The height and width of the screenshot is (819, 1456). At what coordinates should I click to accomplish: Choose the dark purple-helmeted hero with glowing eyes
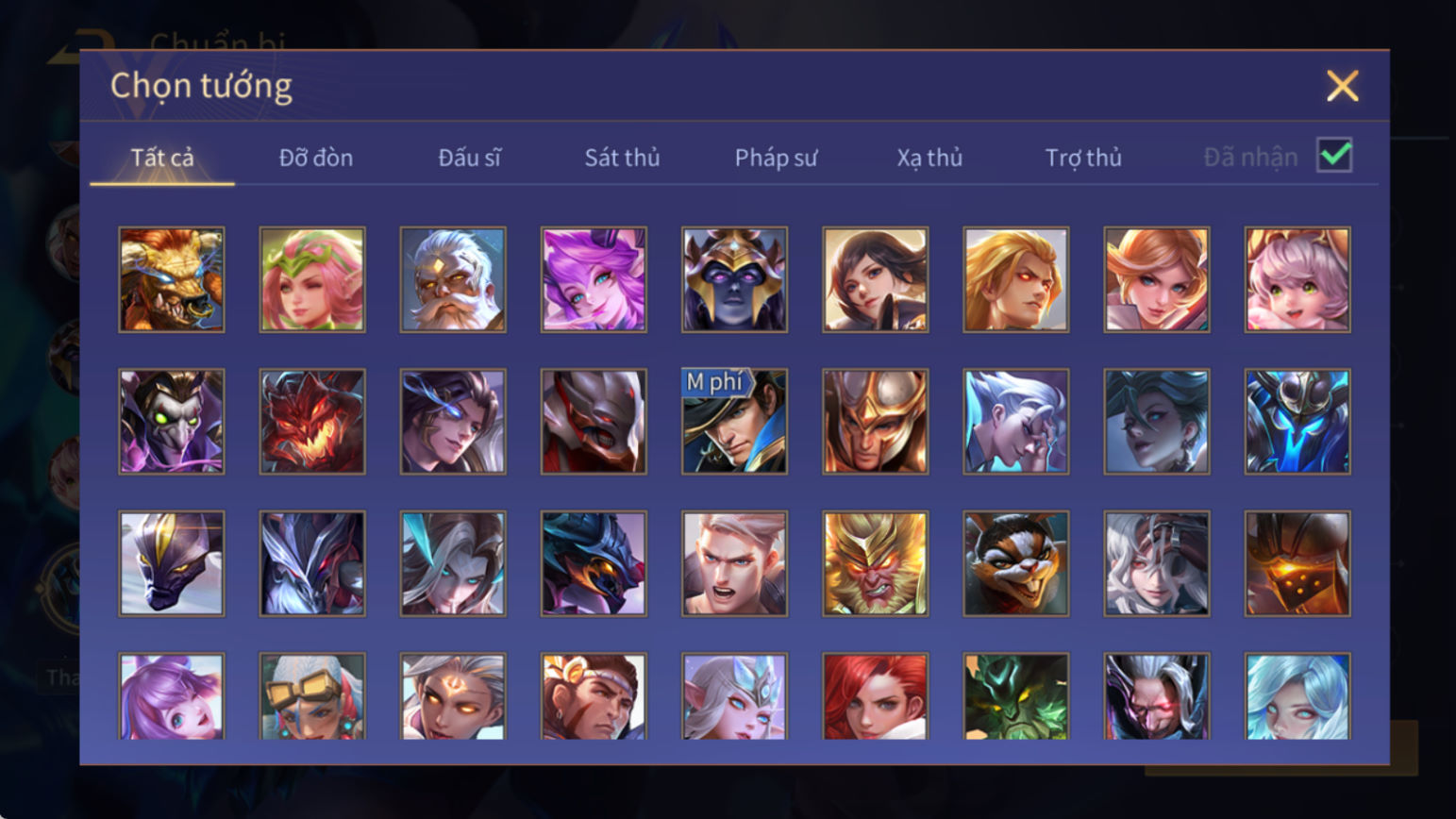(x=734, y=279)
